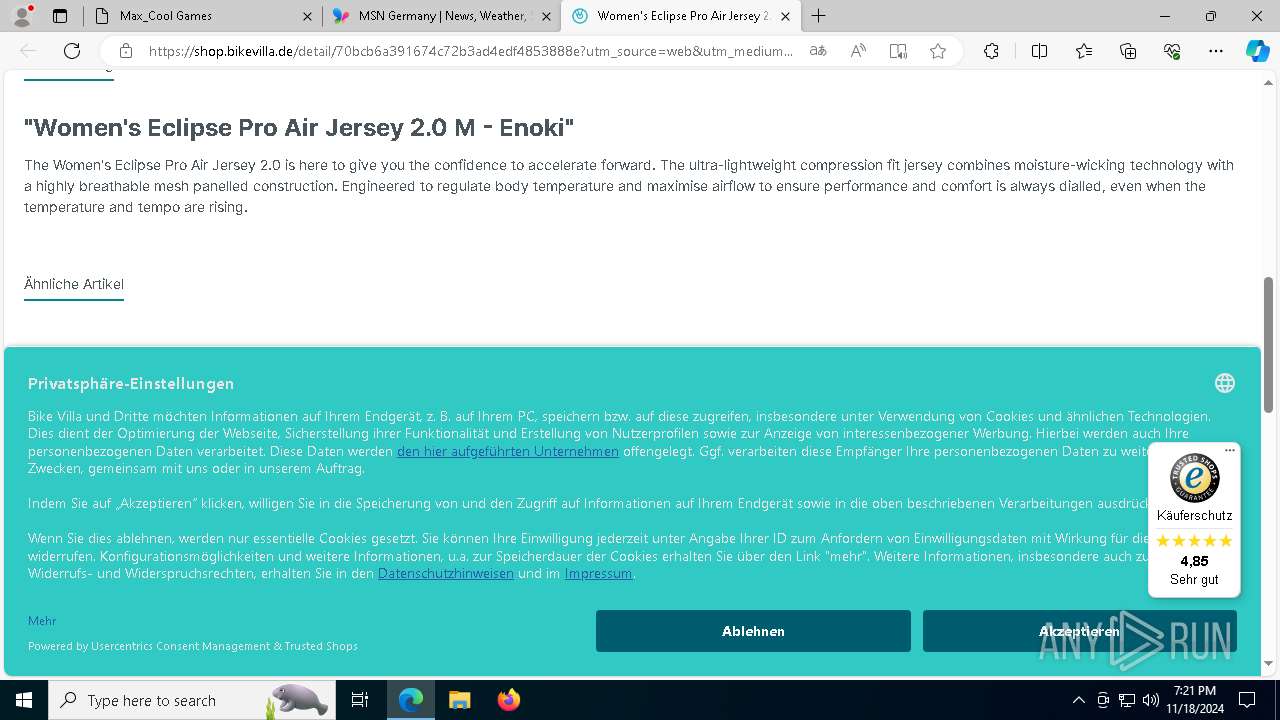Open the Datenschutzhinweisen link
Viewport: 1280px width, 720px height.
pos(446,573)
